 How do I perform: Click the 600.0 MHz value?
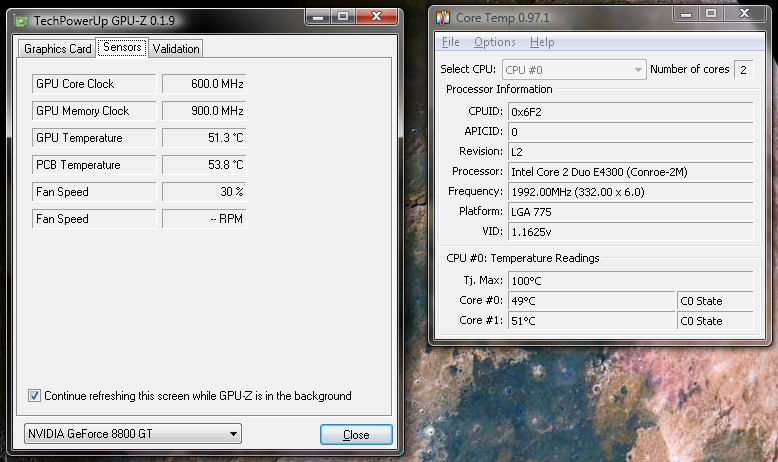[x=204, y=84]
